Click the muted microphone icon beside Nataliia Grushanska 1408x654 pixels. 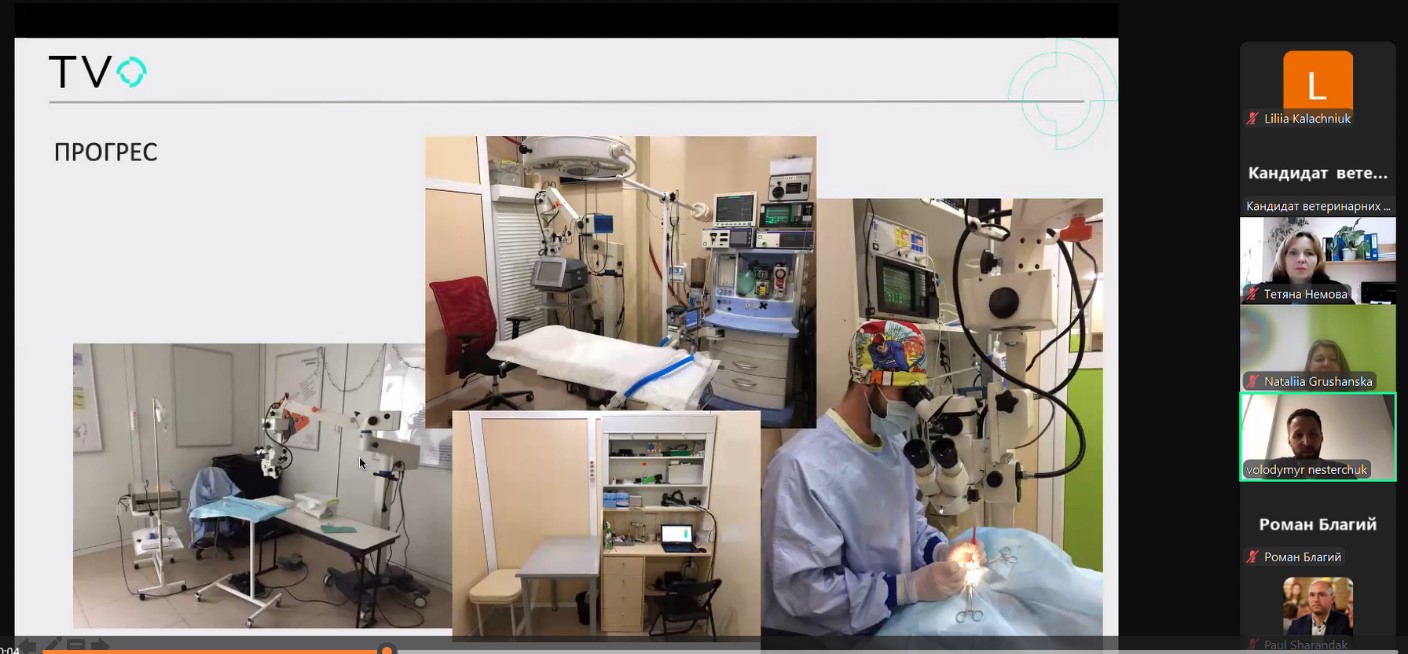(1252, 381)
